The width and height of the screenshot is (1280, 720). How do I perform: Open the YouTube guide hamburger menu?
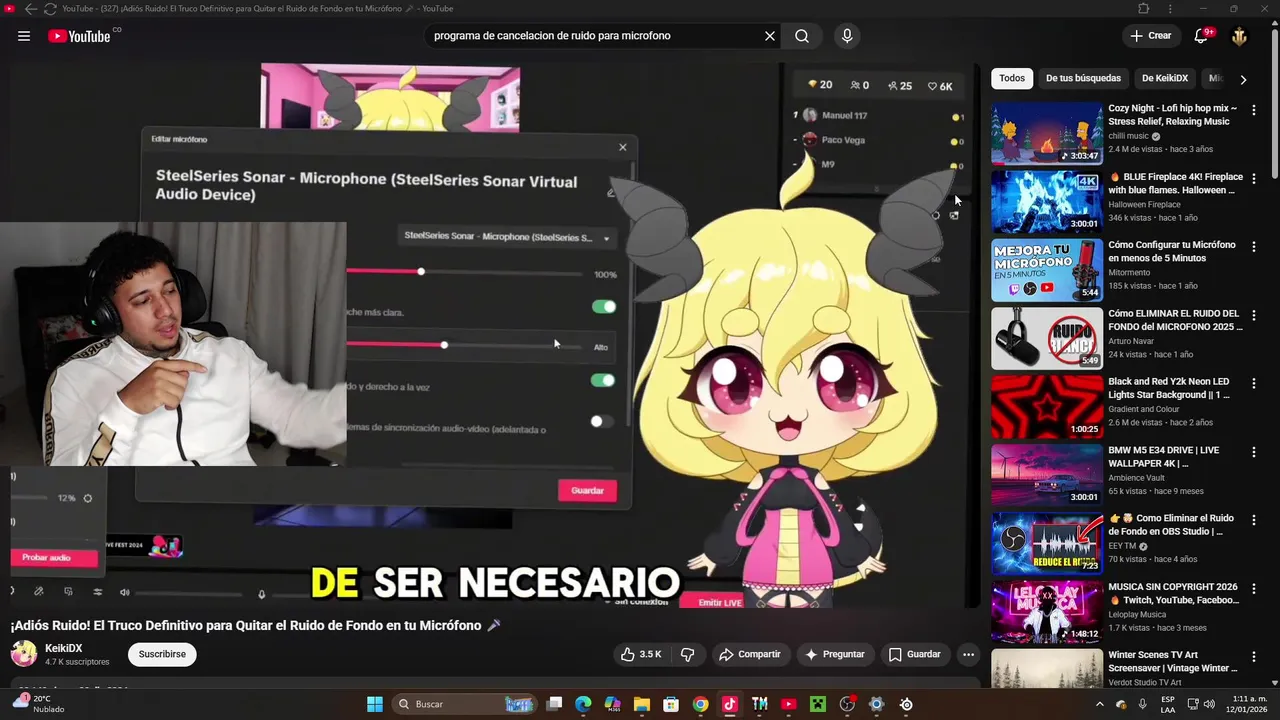[x=24, y=36]
